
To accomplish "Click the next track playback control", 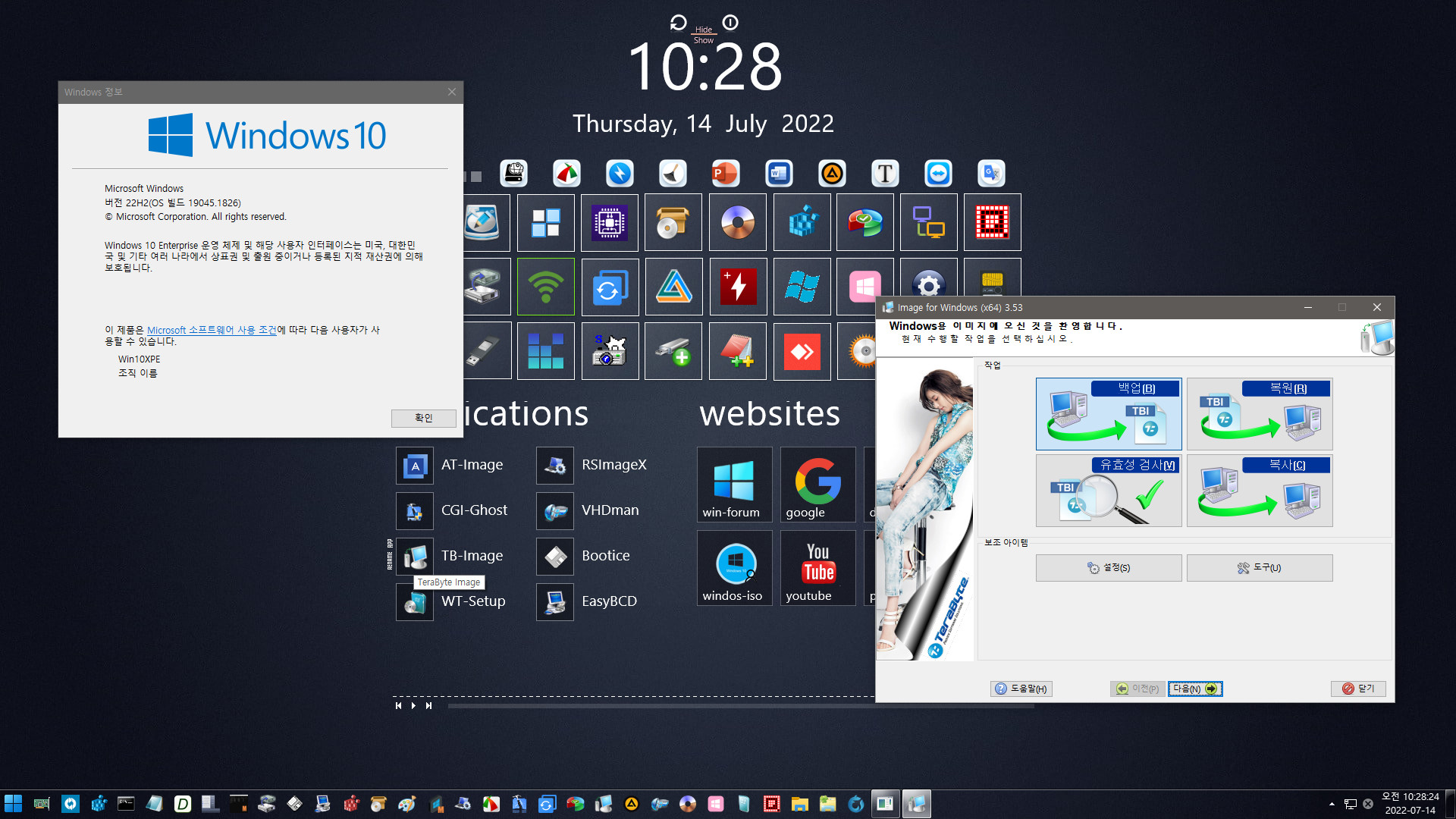I will coord(428,706).
